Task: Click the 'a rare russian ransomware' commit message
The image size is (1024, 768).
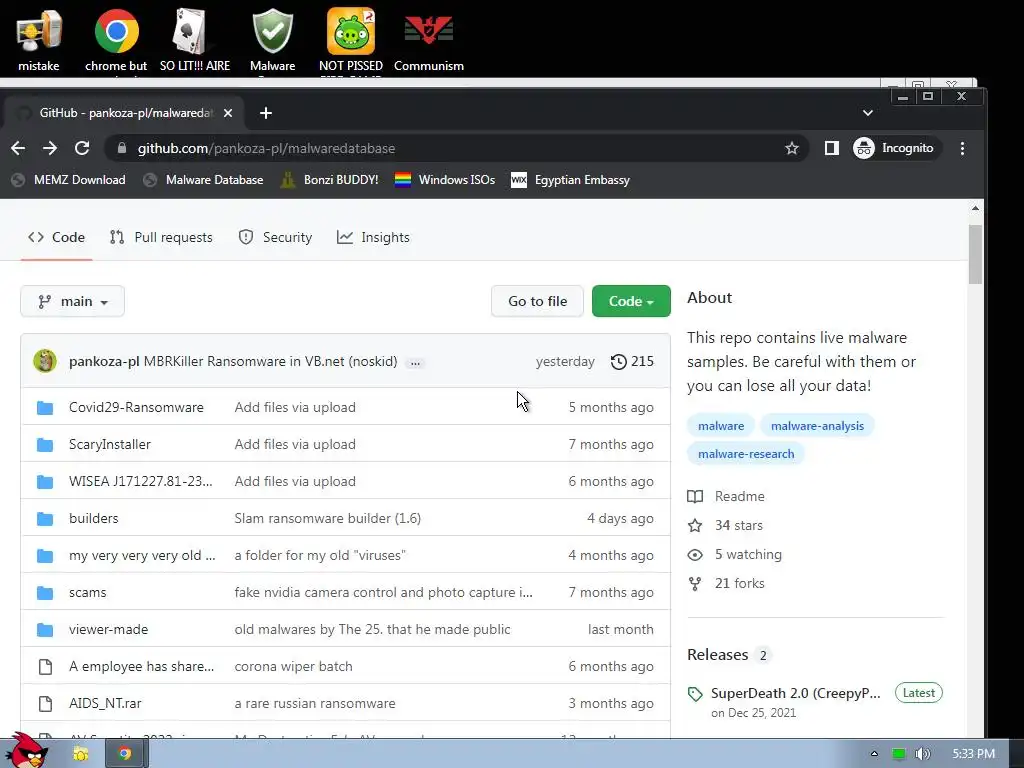Action: point(315,703)
